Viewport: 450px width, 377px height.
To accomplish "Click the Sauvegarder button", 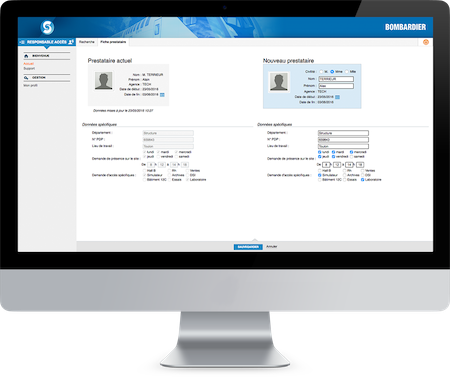I will tap(248, 247).
